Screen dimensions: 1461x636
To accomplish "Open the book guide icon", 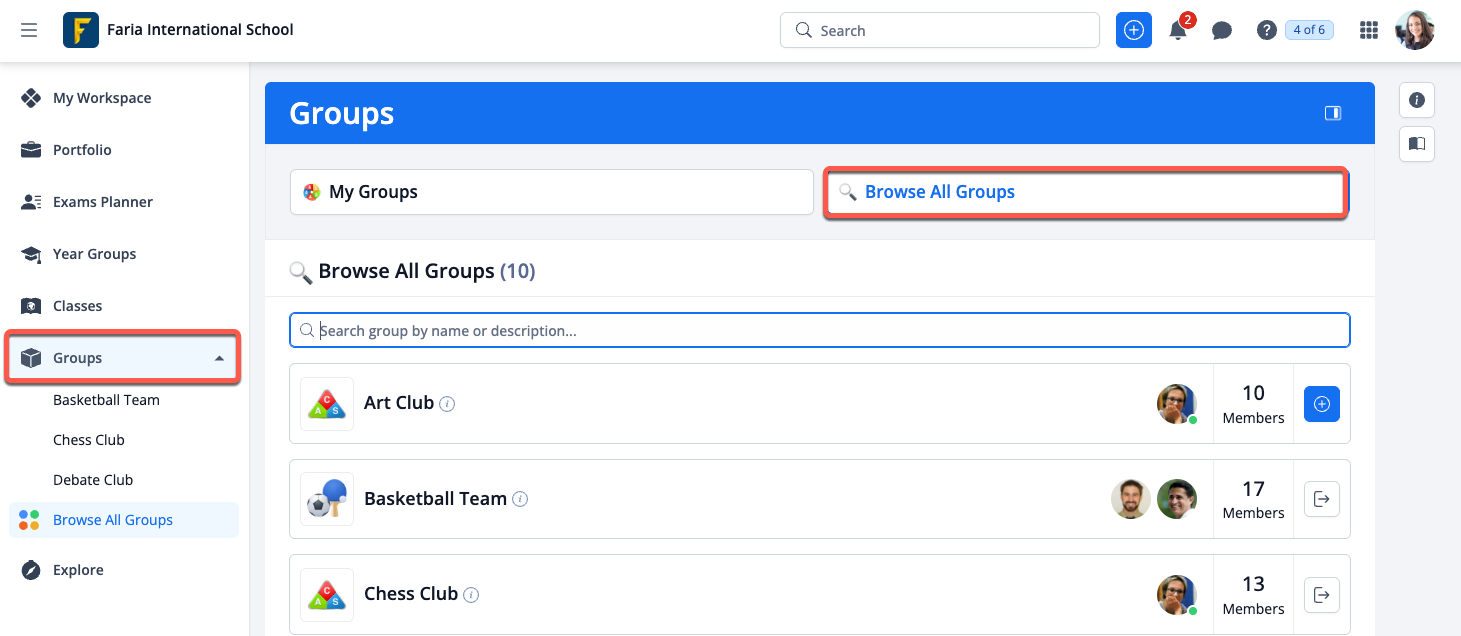I will [x=1416, y=144].
